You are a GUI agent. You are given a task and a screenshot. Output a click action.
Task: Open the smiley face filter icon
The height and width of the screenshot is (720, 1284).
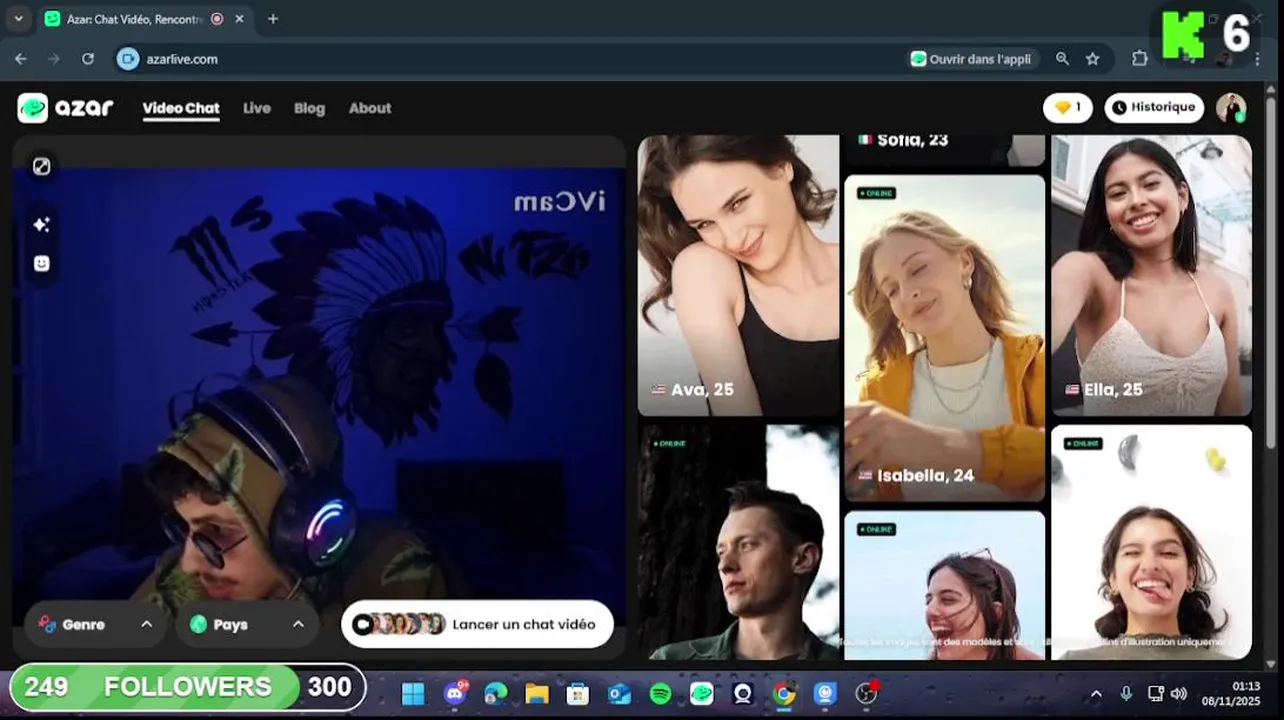[41, 264]
